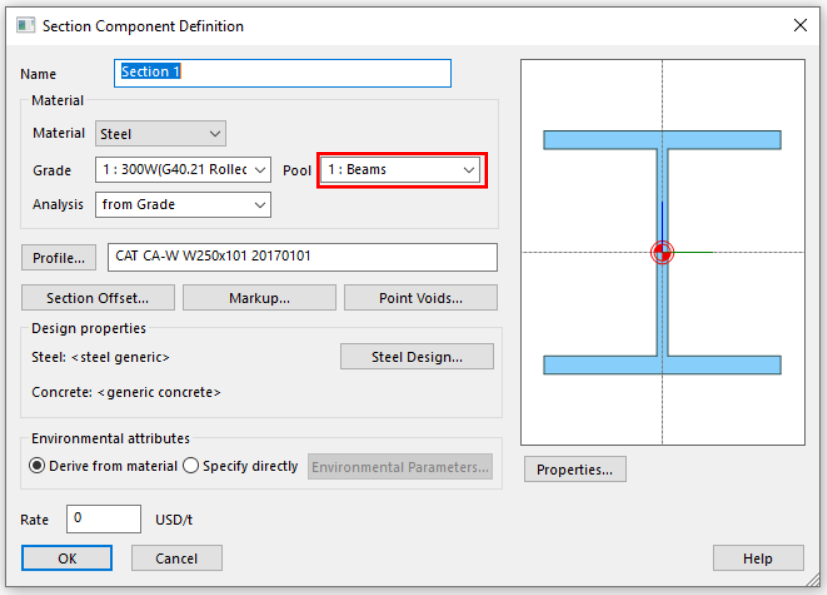
Task: Open the Help button
Action: click(757, 559)
